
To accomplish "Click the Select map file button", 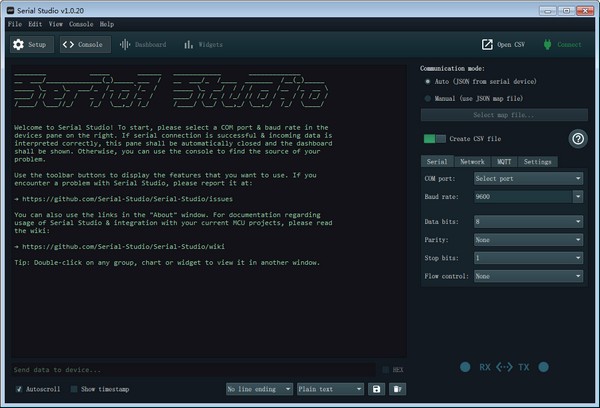I will 503,116.
